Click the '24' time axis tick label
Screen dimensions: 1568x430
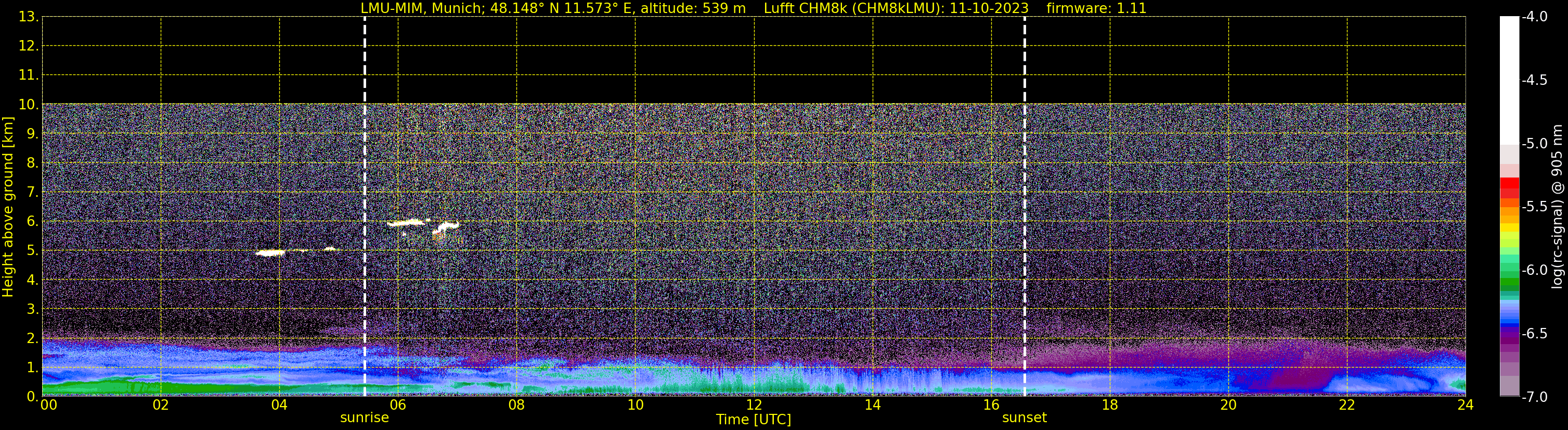click(1465, 405)
